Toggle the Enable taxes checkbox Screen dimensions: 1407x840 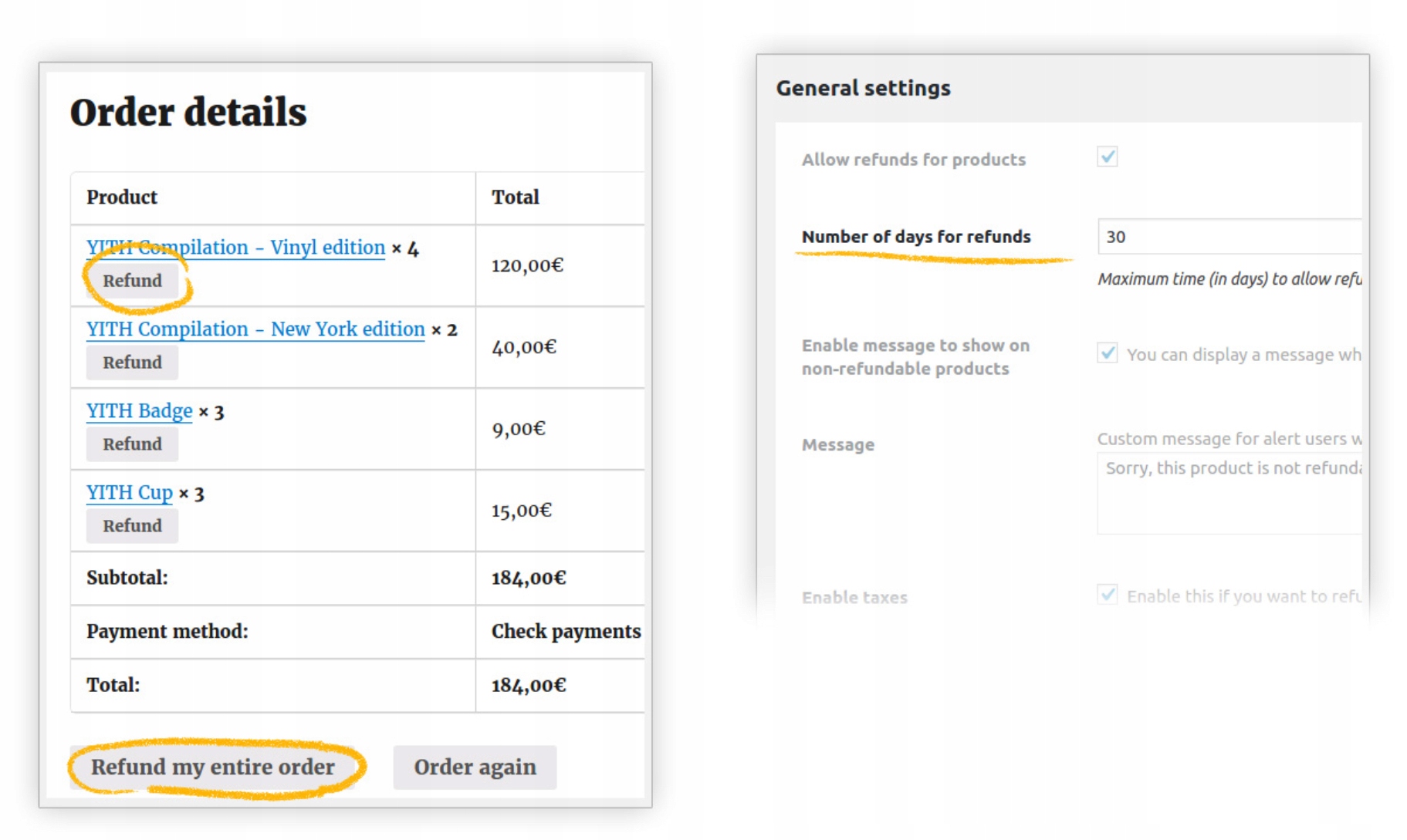pos(1108,595)
